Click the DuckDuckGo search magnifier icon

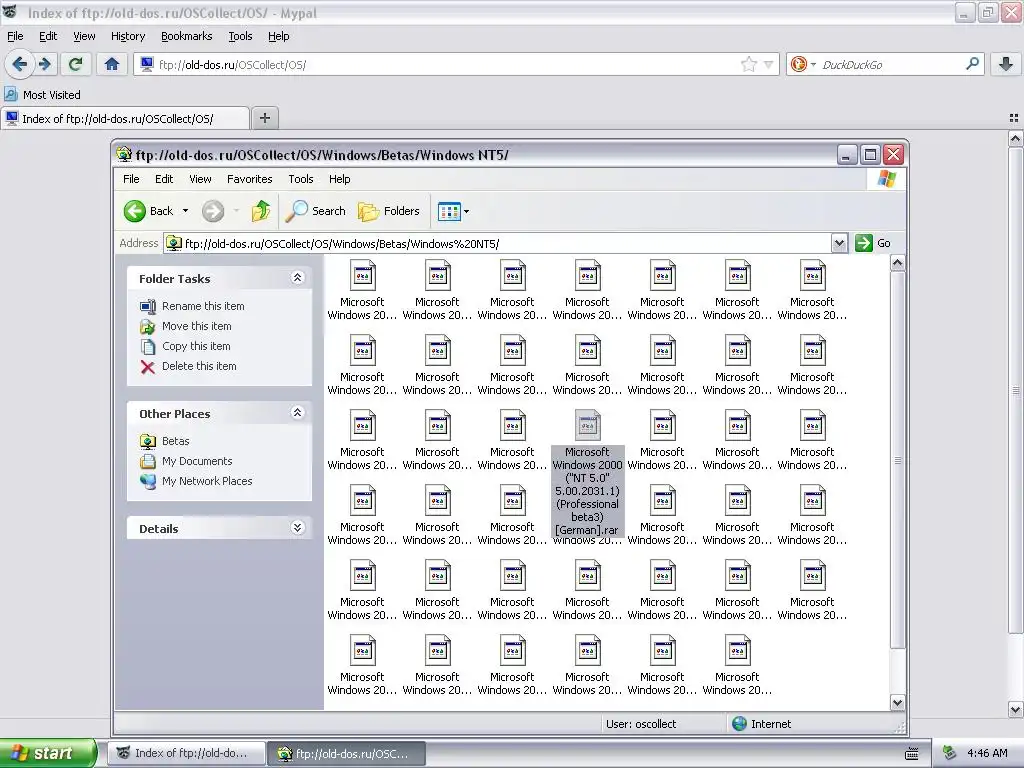(972, 64)
